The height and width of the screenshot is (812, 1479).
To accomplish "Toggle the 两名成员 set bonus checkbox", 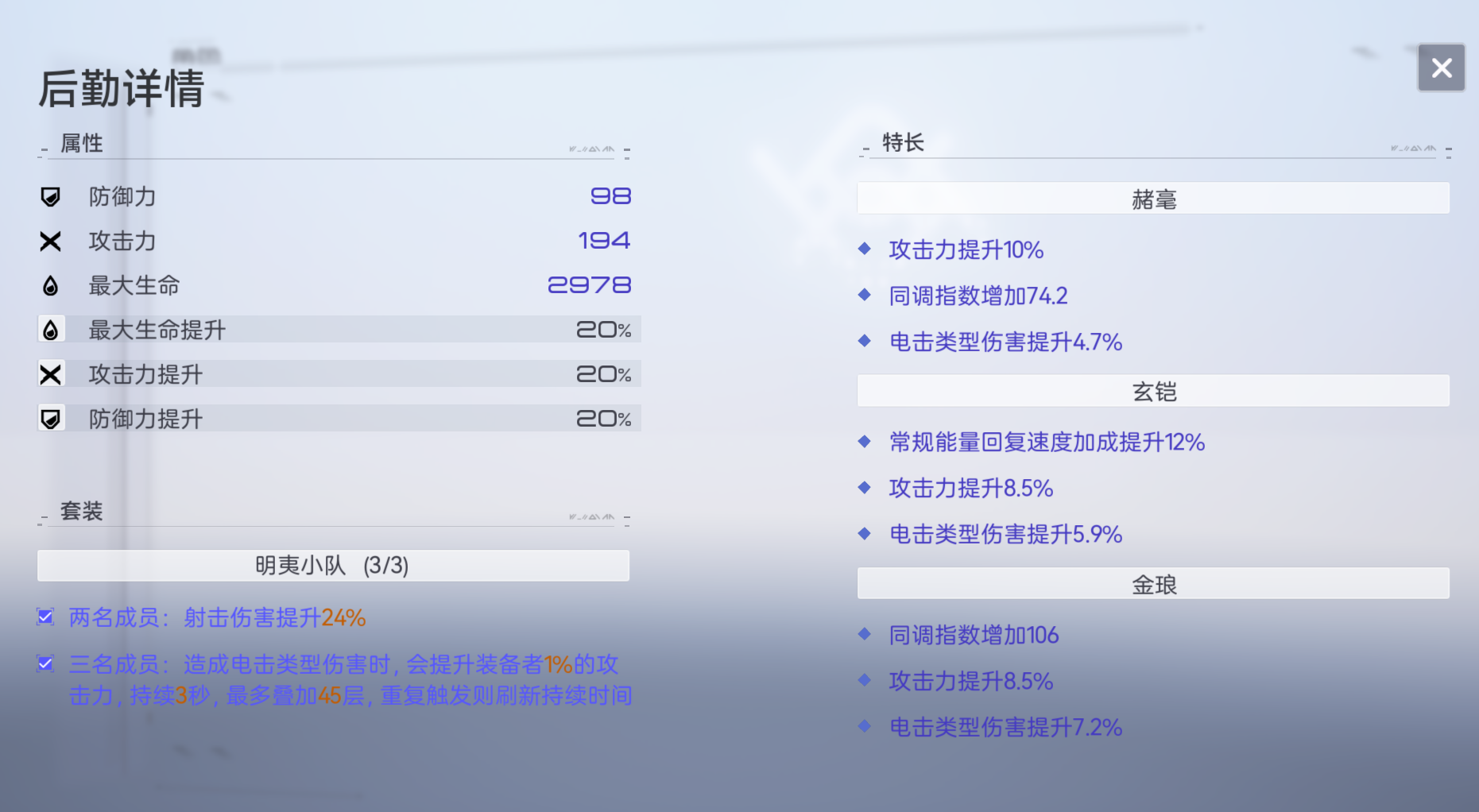I will [x=46, y=617].
